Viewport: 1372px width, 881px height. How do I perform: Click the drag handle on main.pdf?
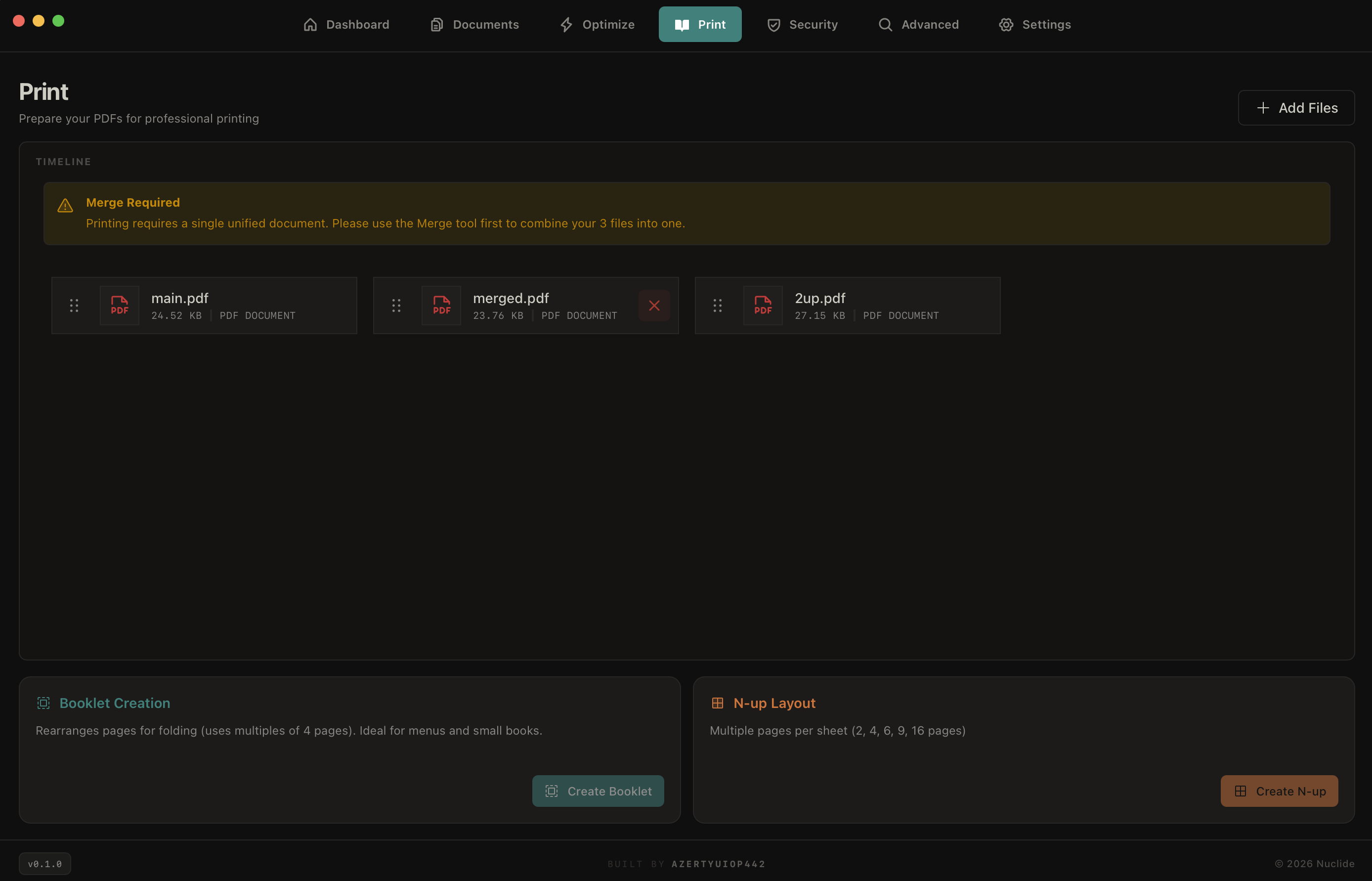coord(74,306)
